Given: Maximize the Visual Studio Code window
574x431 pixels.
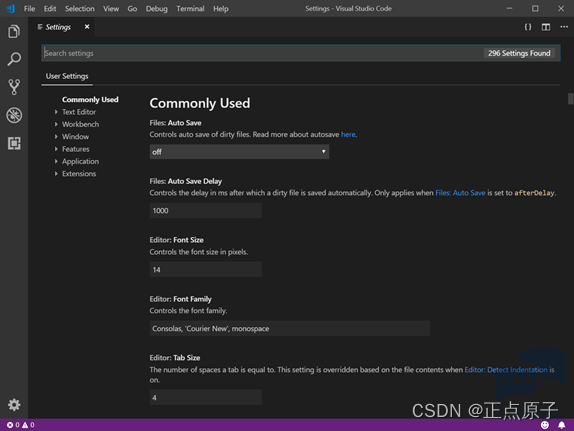Looking at the screenshot, I should (535, 8).
